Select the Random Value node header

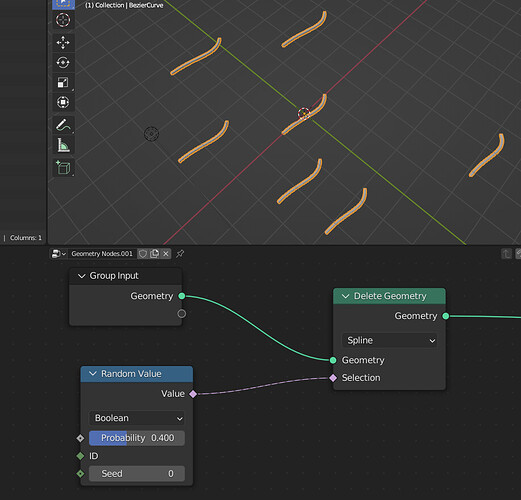137,374
